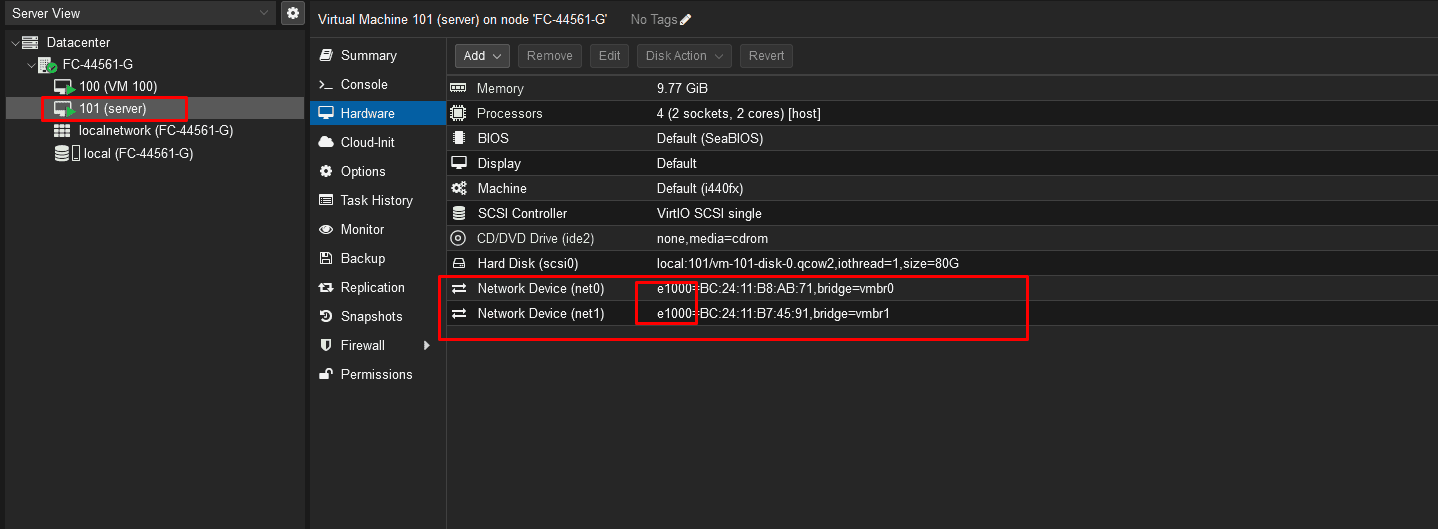Open the gear settings next to Server View
Viewport: 1438px width, 529px height.
tap(292, 13)
